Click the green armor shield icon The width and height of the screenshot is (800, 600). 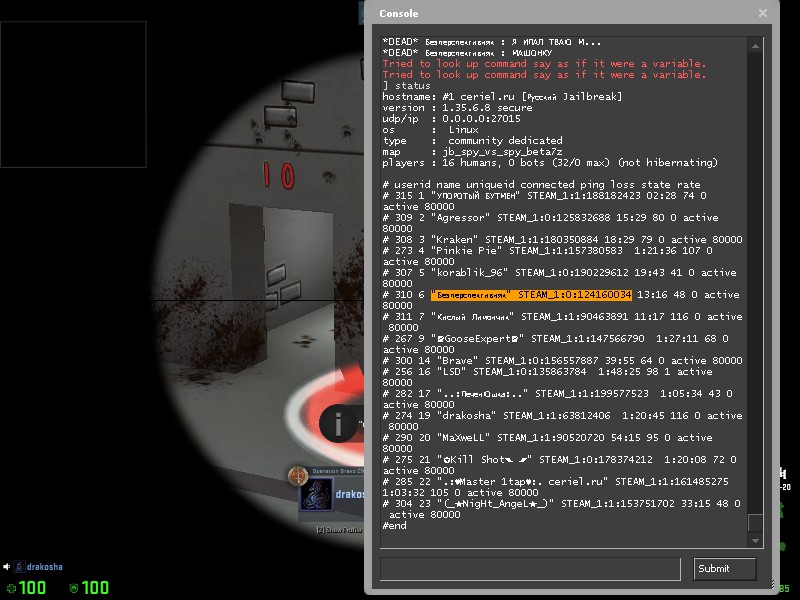(x=72, y=588)
